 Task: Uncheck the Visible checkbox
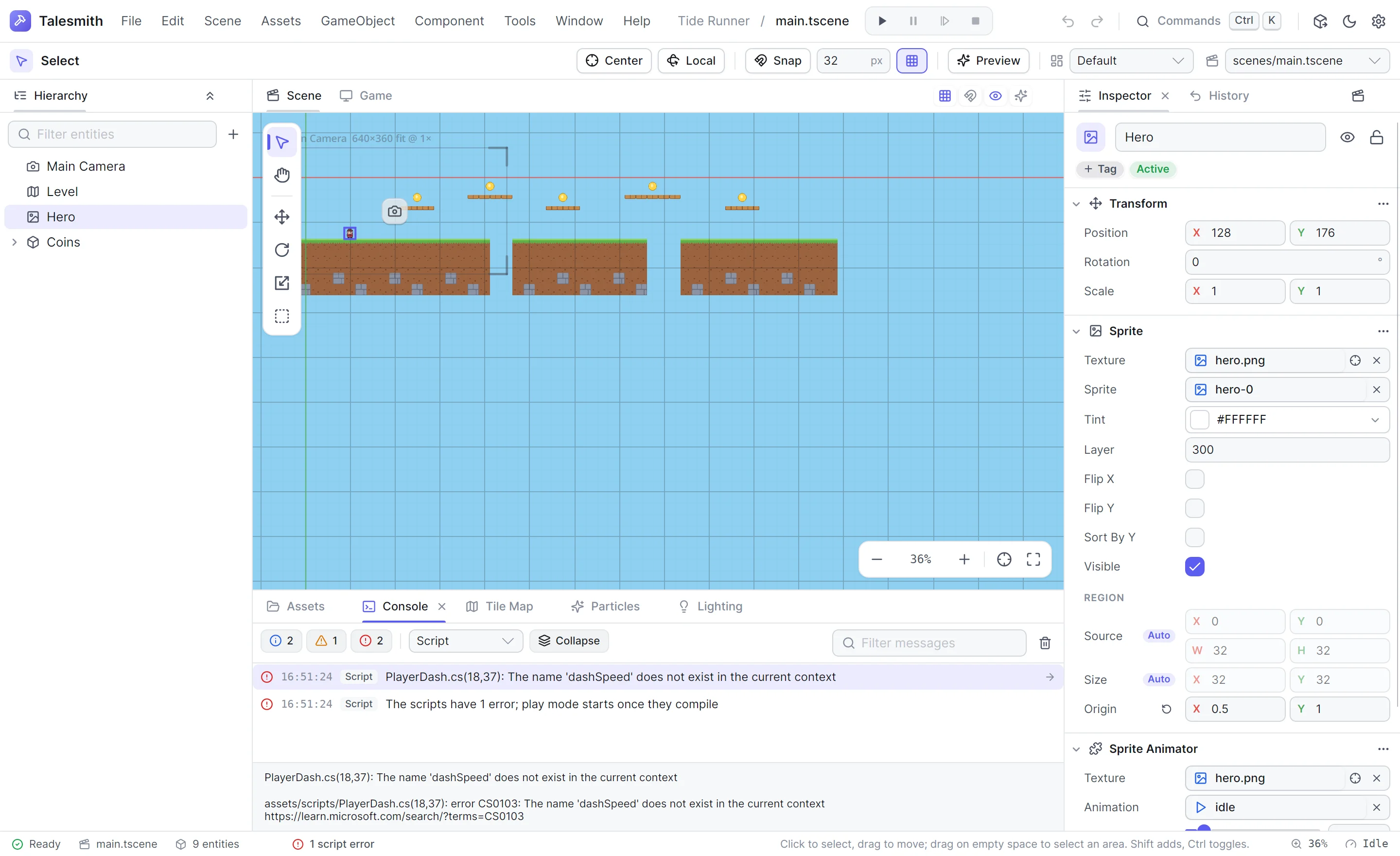click(1194, 567)
